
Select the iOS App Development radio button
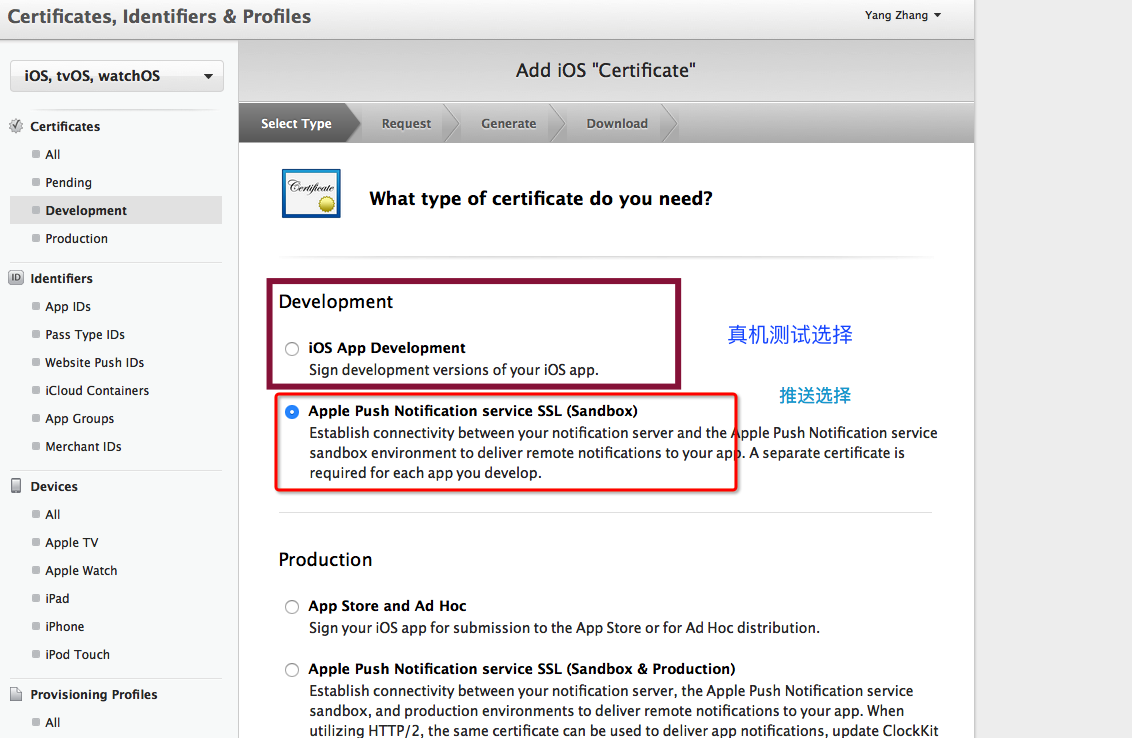[x=292, y=349]
